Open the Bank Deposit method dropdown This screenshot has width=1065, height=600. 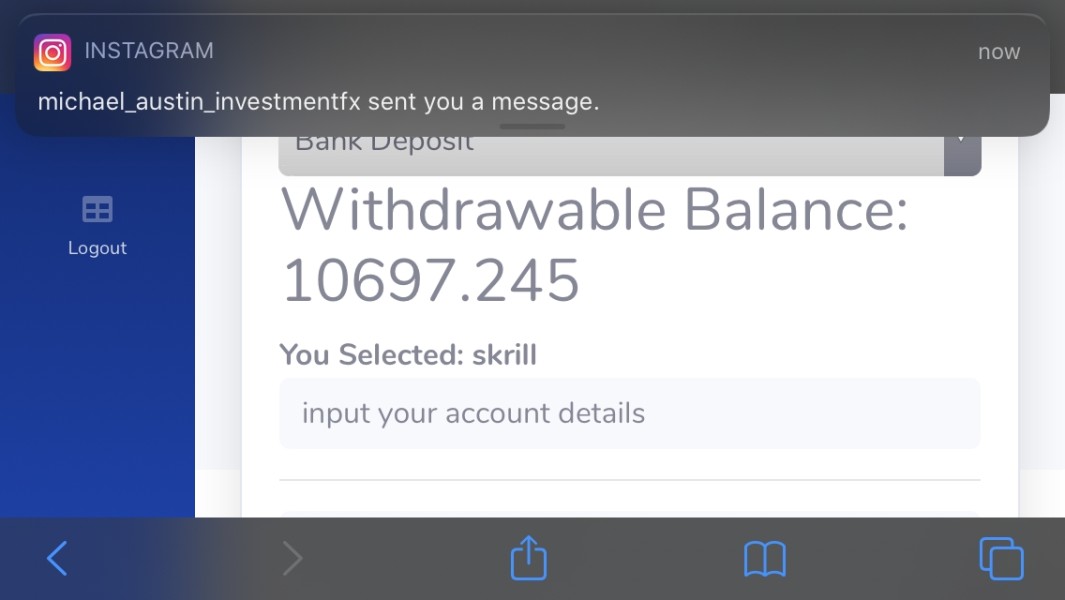click(630, 155)
